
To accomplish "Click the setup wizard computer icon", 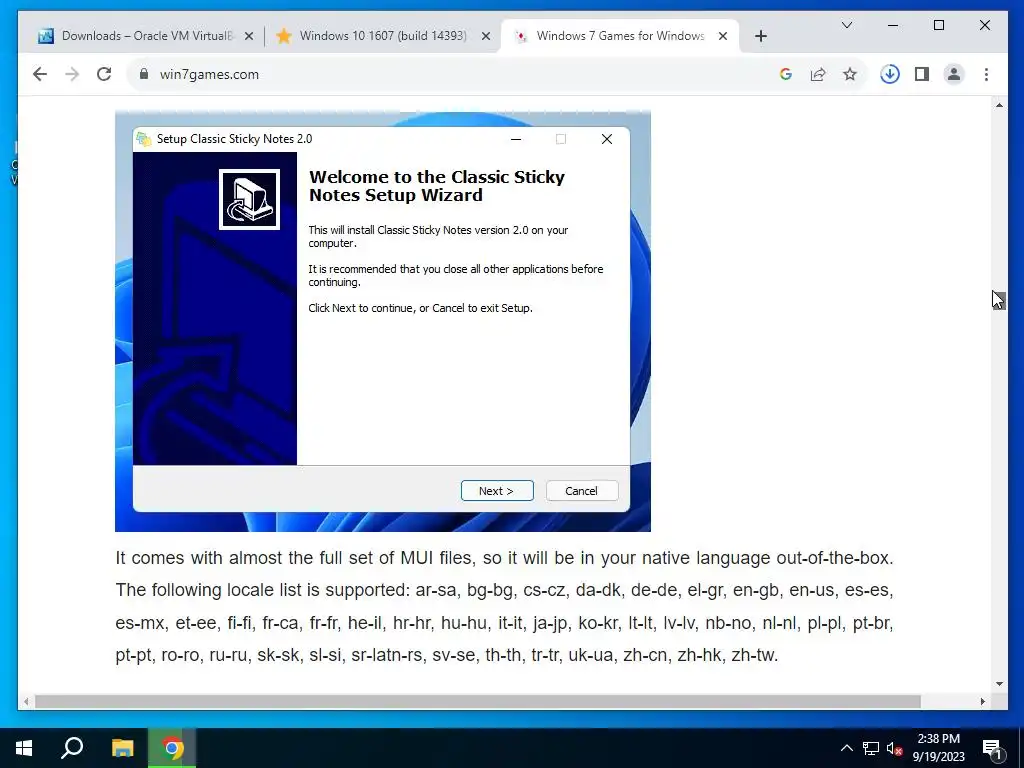I will tap(249, 200).
